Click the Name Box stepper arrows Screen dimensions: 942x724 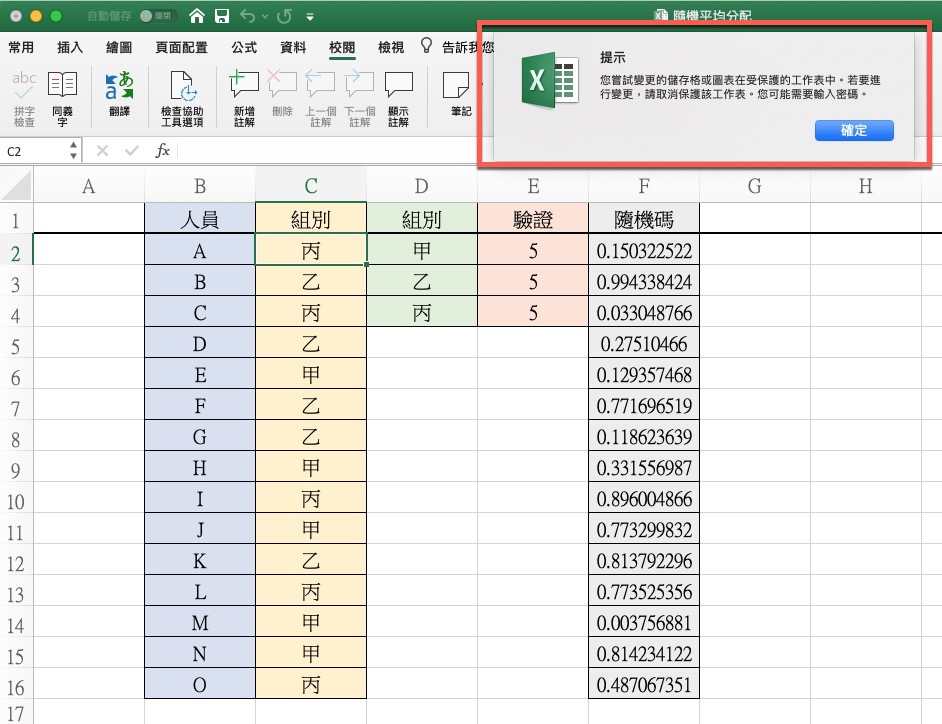[x=73, y=151]
